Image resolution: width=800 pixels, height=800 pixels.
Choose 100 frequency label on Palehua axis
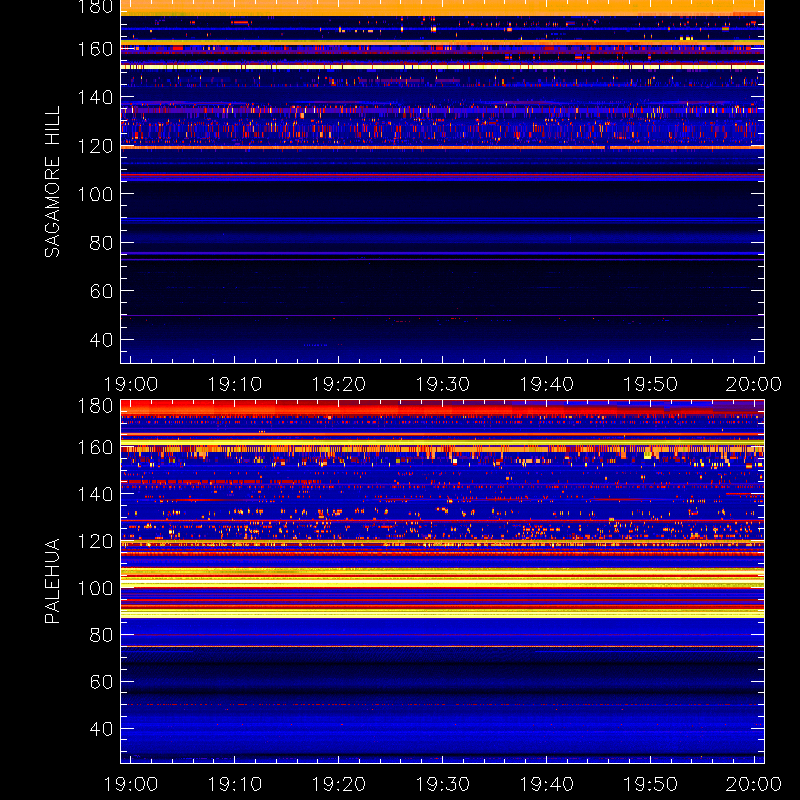coord(95,588)
